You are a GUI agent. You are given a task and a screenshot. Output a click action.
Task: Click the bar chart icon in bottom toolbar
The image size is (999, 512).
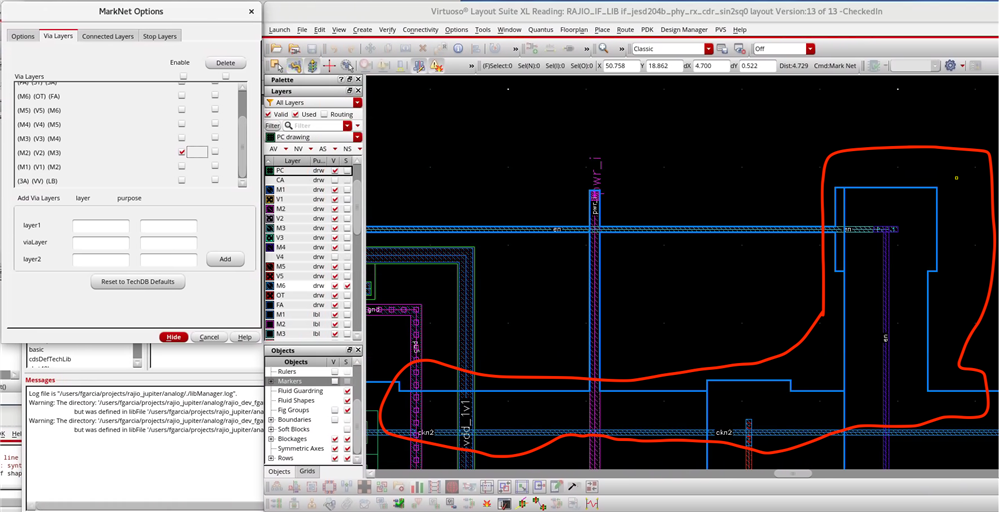pos(419,487)
